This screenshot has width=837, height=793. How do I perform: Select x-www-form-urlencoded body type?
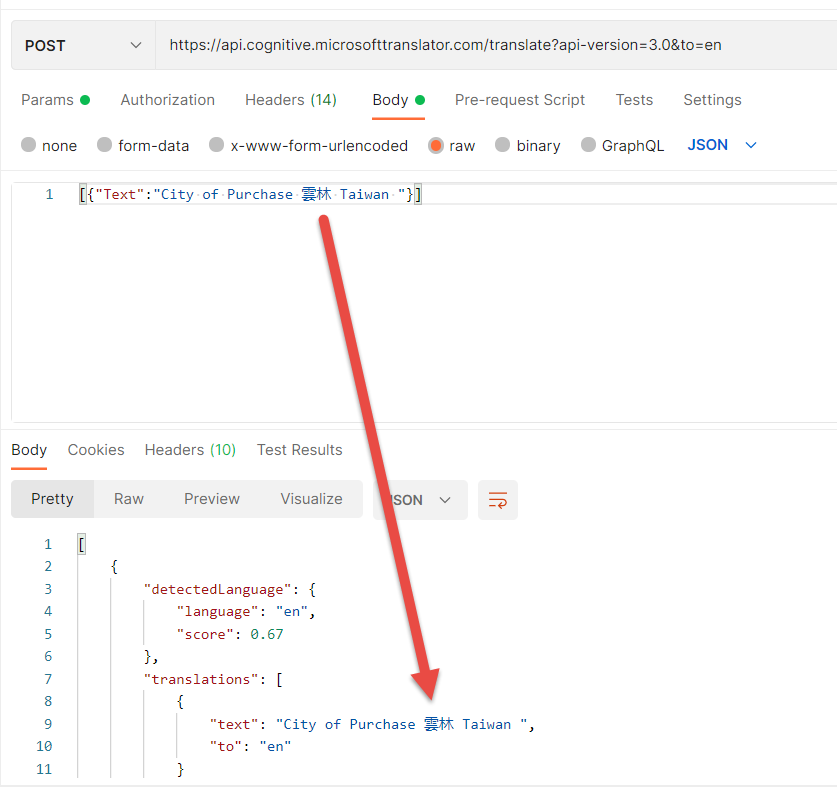(x=309, y=145)
